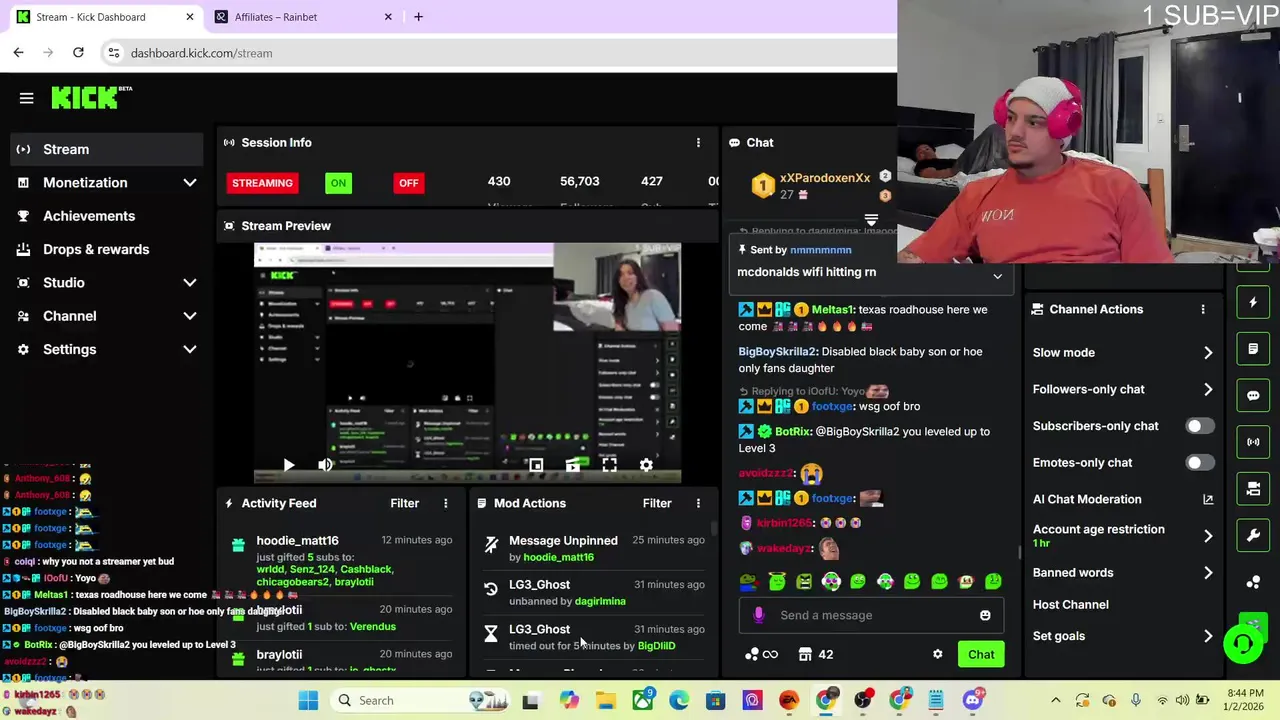Viewport: 1280px width, 720px height.
Task: Open stream preview player settings gear
Action: tap(646, 465)
